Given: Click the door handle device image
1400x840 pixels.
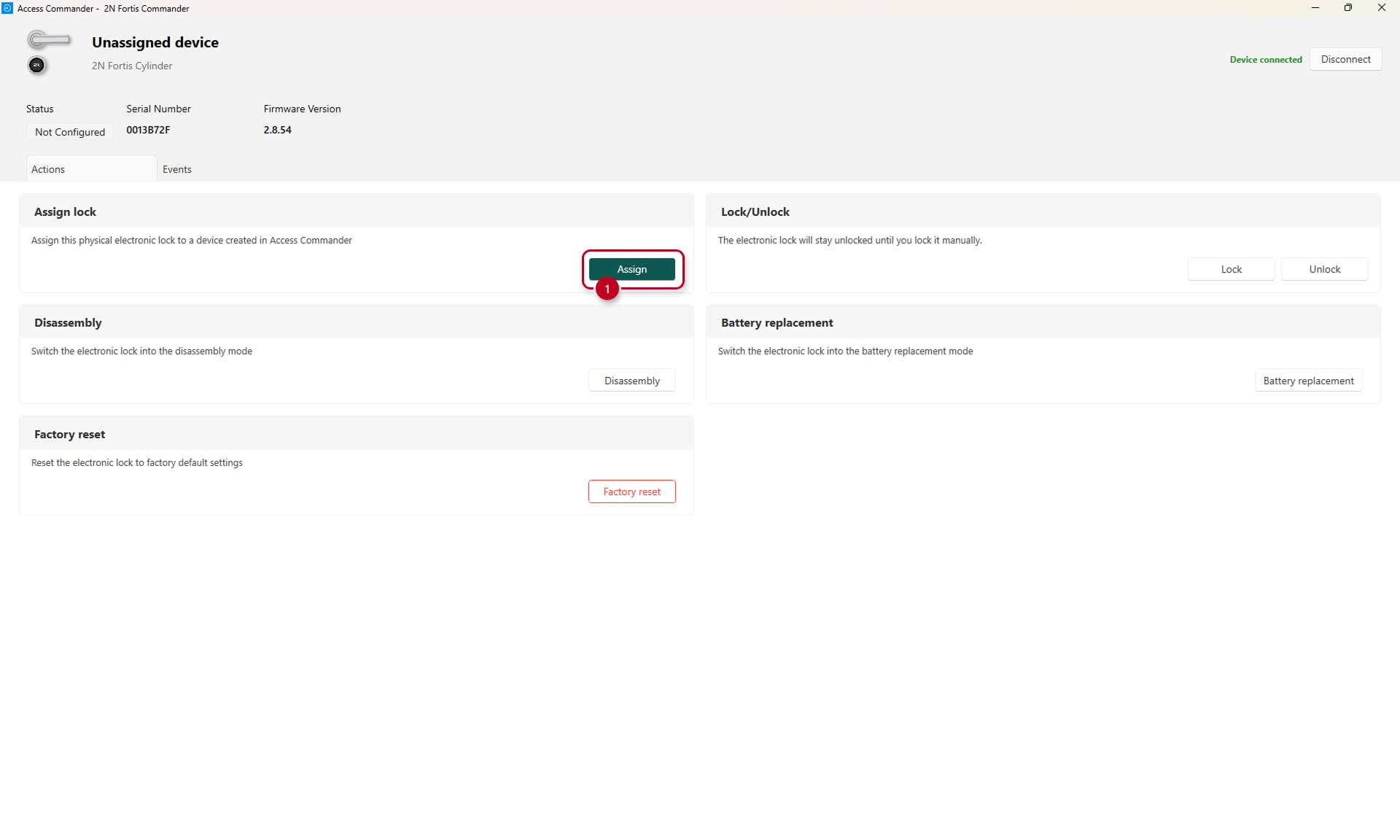Looking at the screenshot, I should click(48, 39).
